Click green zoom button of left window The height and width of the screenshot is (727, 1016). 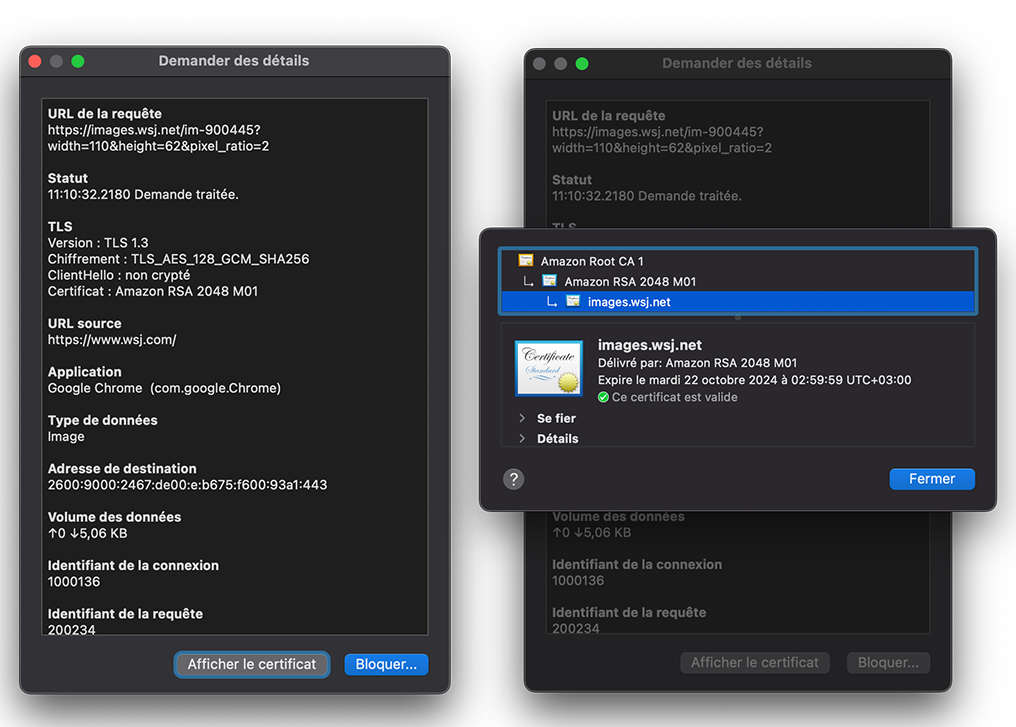tap(78, 61)
